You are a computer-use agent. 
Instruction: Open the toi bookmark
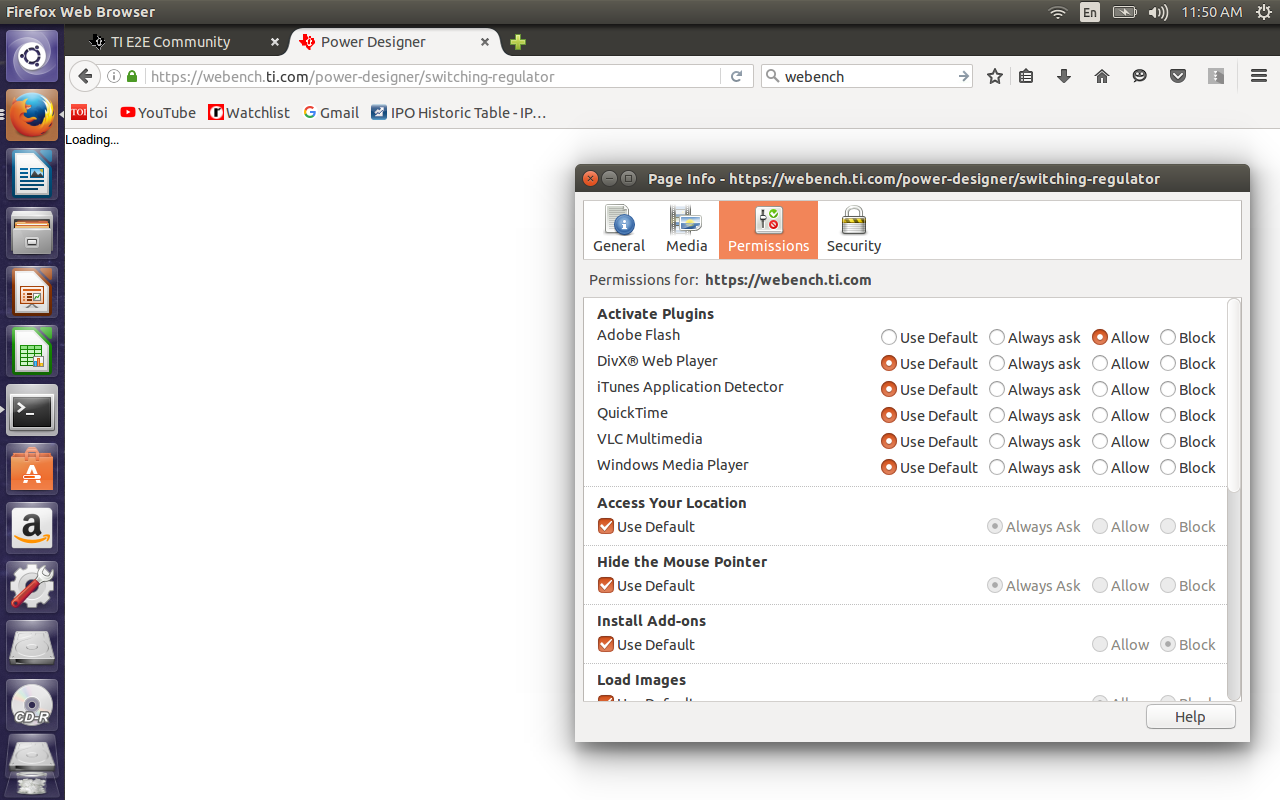tap(89, 113)
